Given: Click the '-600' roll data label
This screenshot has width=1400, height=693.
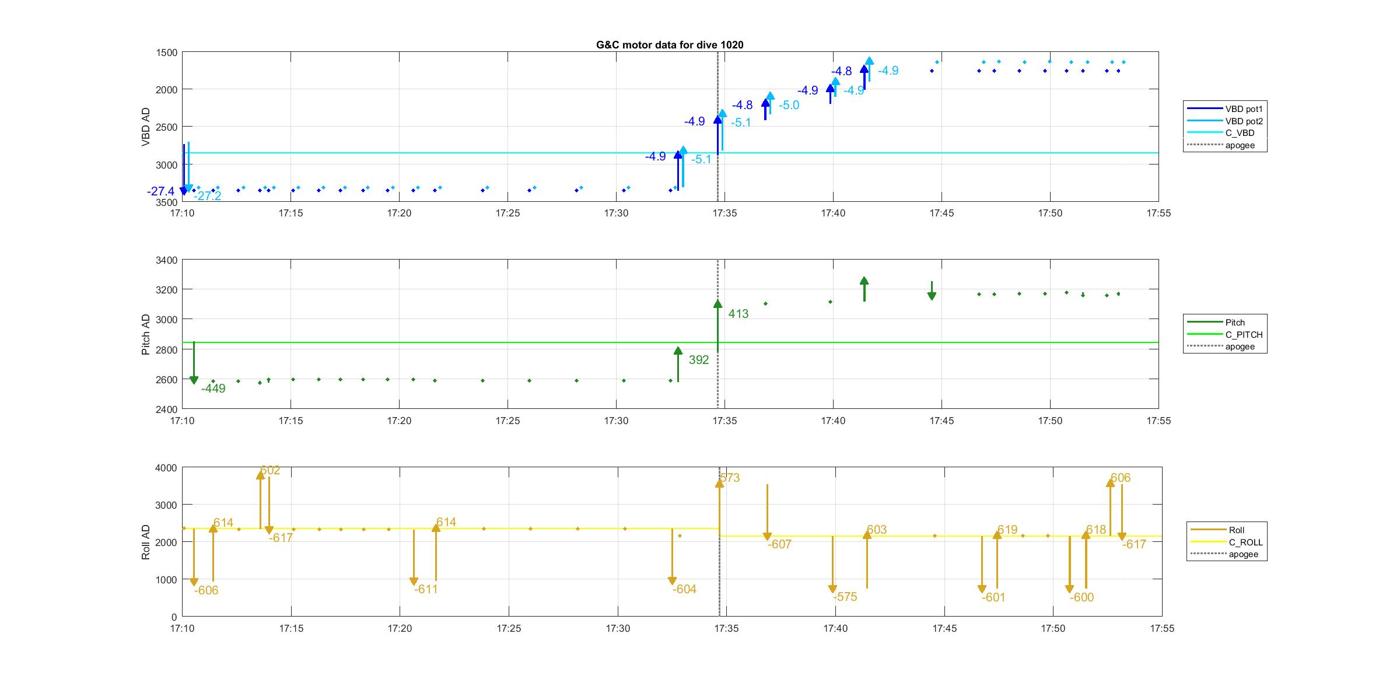Looking at the screenshot, I should click(1081, 597).
